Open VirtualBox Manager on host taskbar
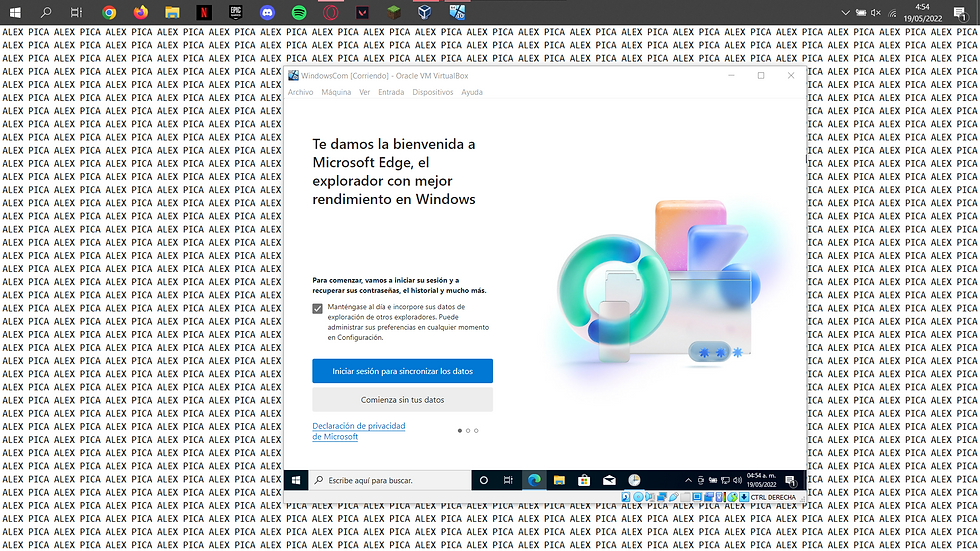This screenshot has width=980, height=551. click(425, 12)
